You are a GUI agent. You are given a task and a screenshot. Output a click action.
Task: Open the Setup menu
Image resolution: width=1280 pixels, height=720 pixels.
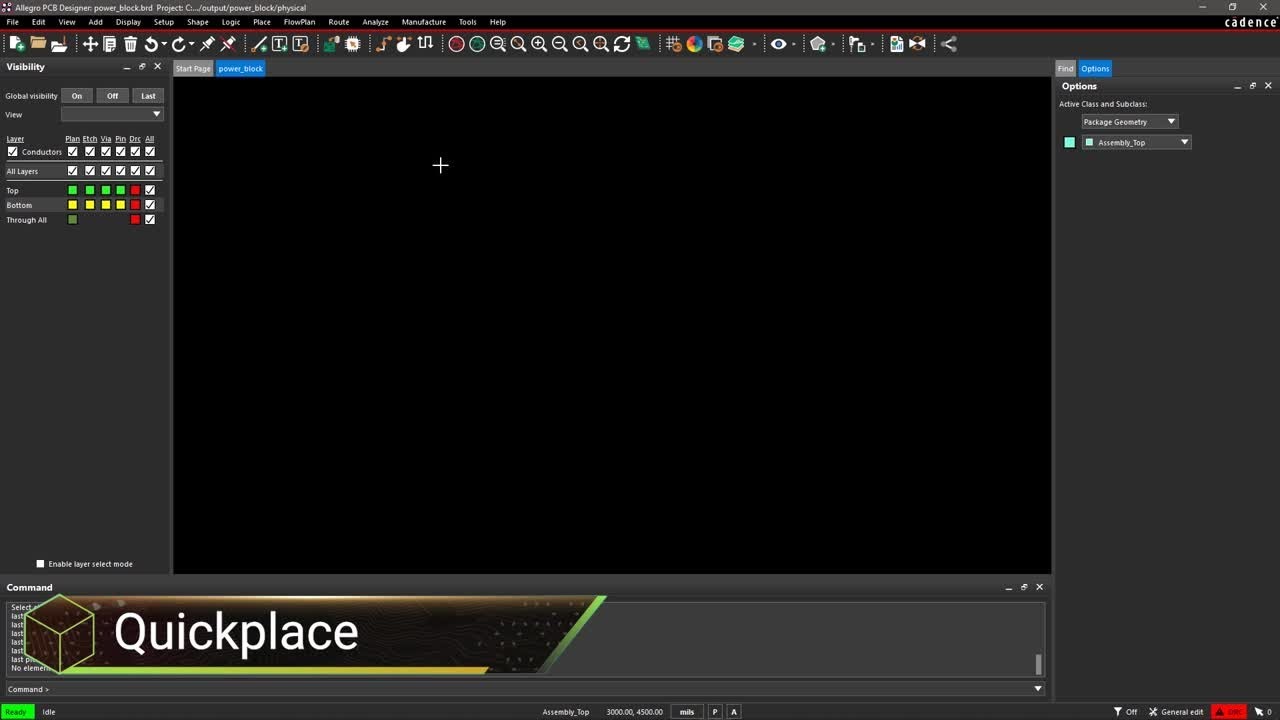click(x=163, y=22)
